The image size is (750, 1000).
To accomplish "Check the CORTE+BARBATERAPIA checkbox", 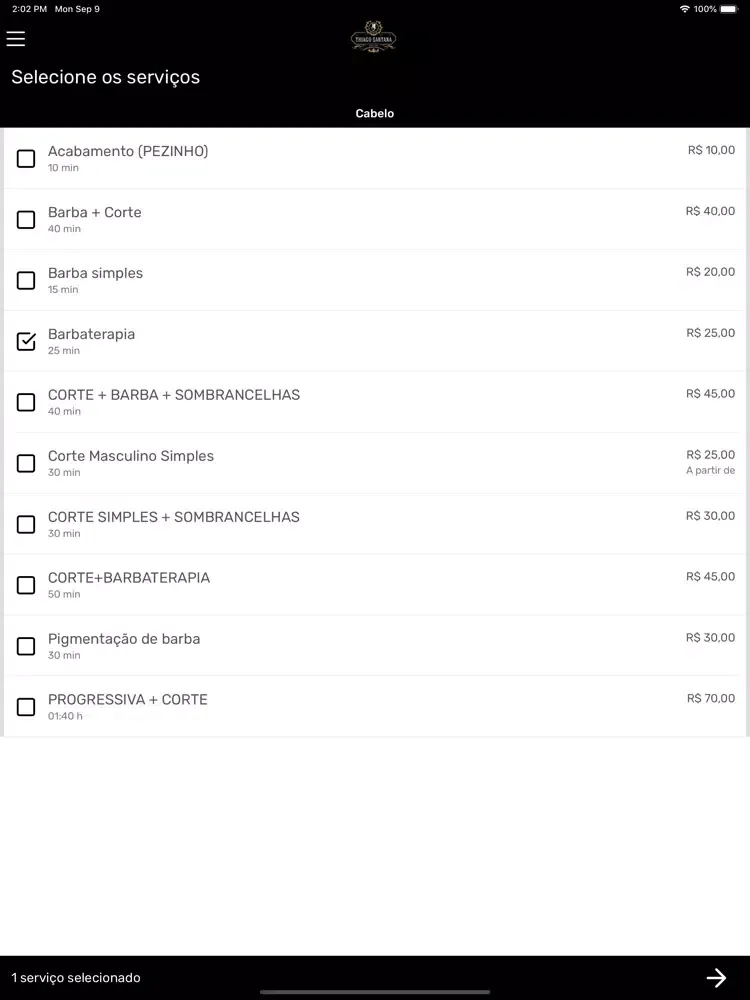I will [x=26, y=585].
